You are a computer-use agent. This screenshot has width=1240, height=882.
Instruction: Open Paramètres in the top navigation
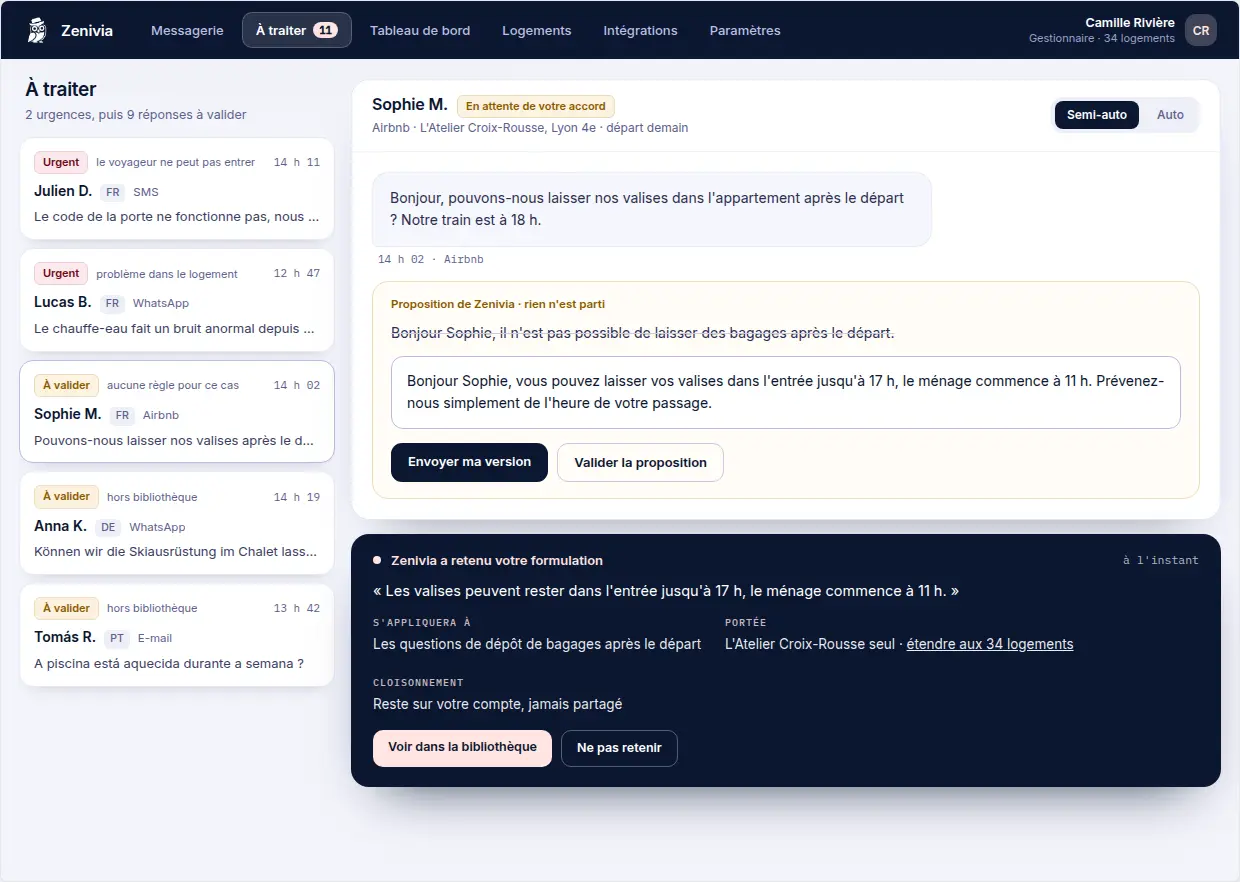click(745, 30)
